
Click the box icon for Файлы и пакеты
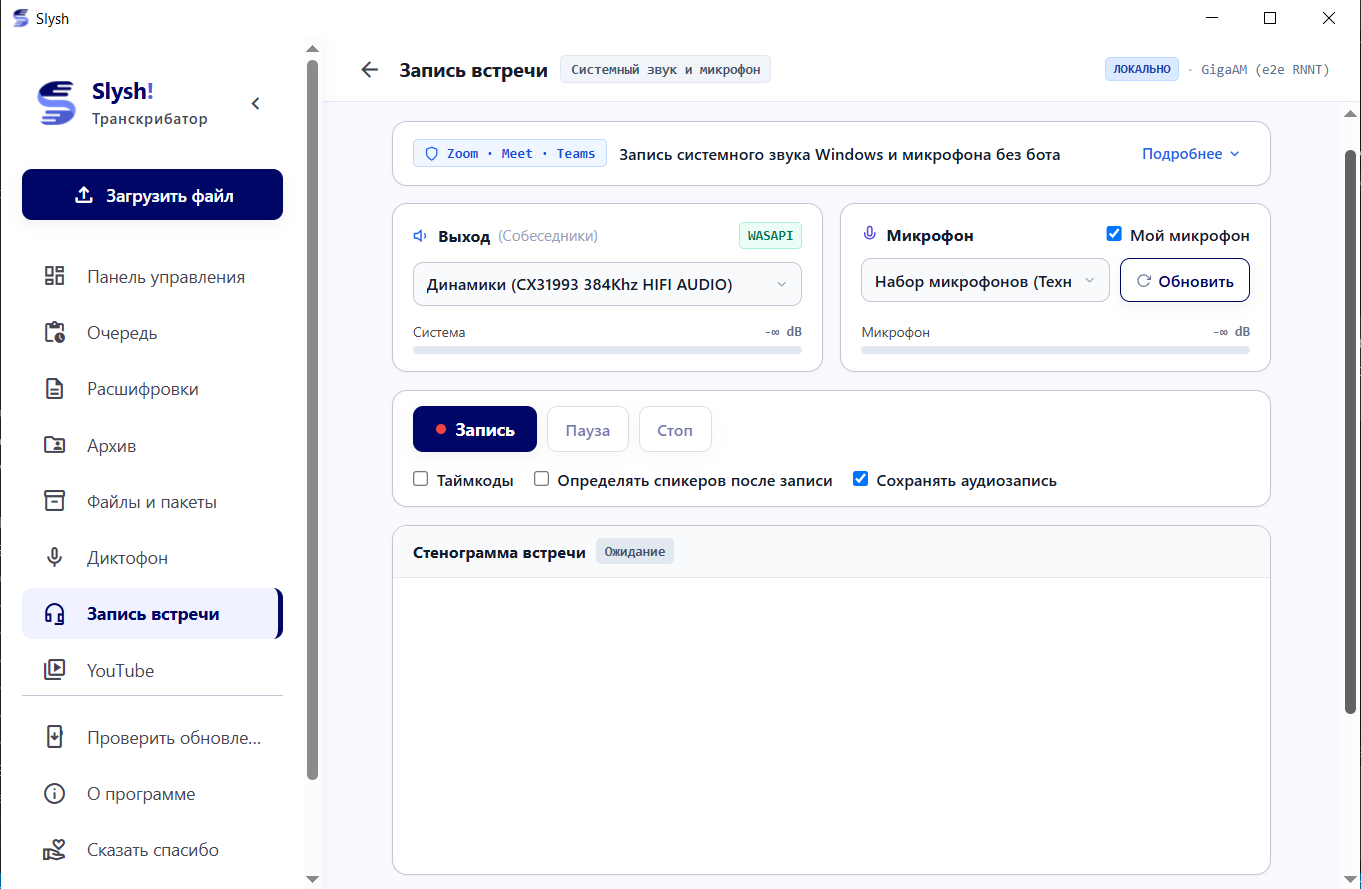pyautogui.click(x=54, y=501)
